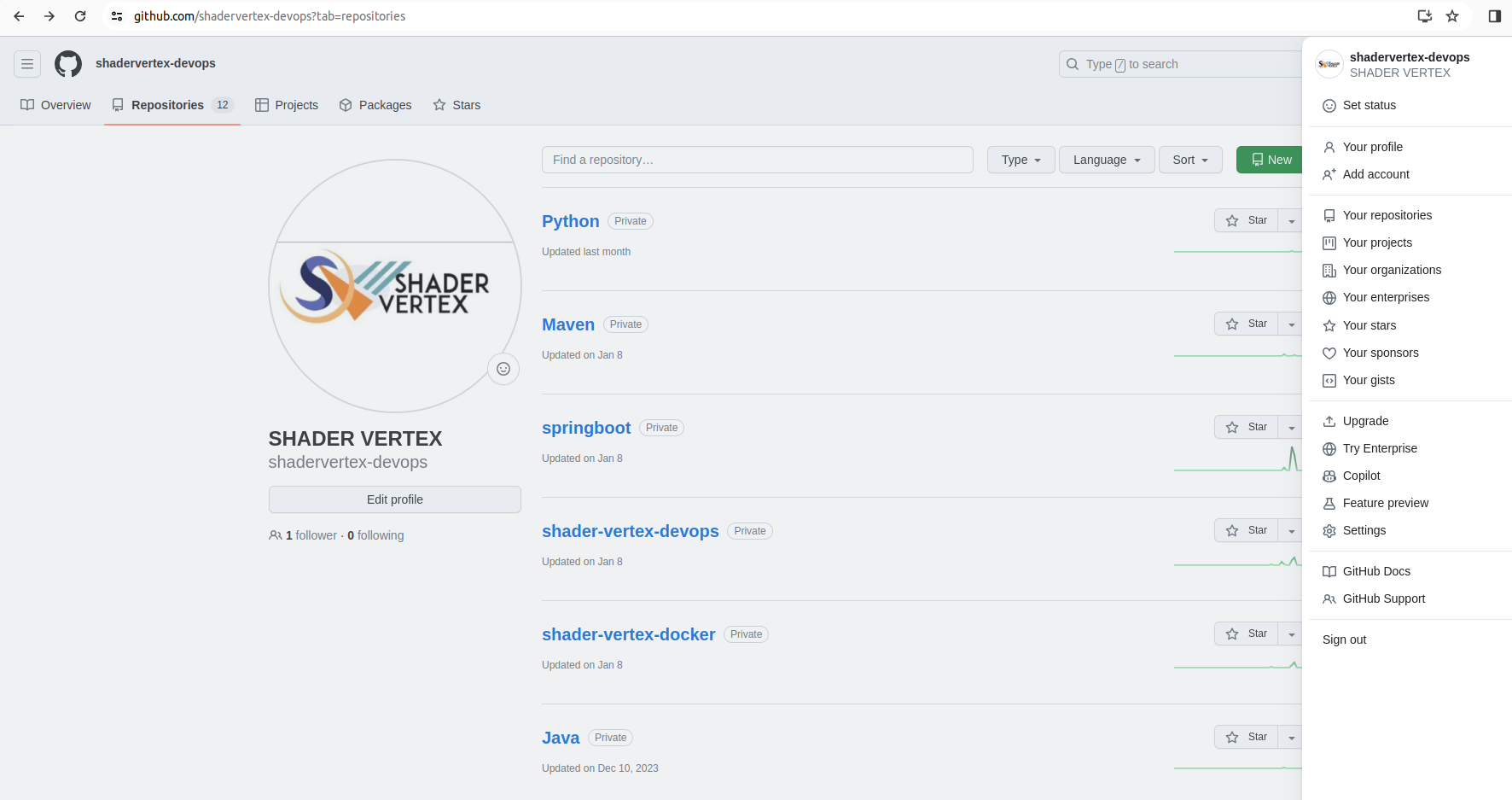Viewport: 1512px width, 800px height.
Task: Open the shader-vertex-devops repository link
Action: click(630, 531)
